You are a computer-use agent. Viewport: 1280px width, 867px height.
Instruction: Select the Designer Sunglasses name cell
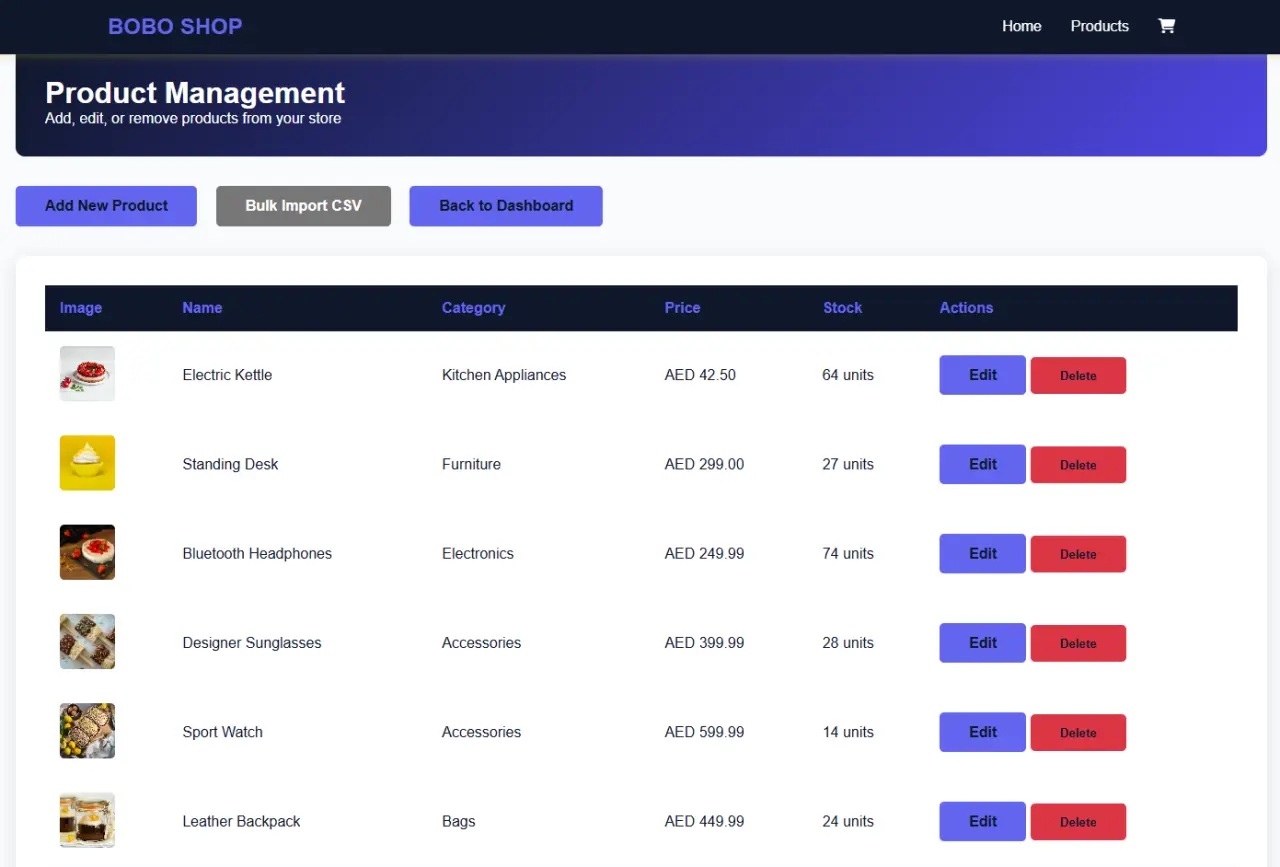(x=252, y=643)
